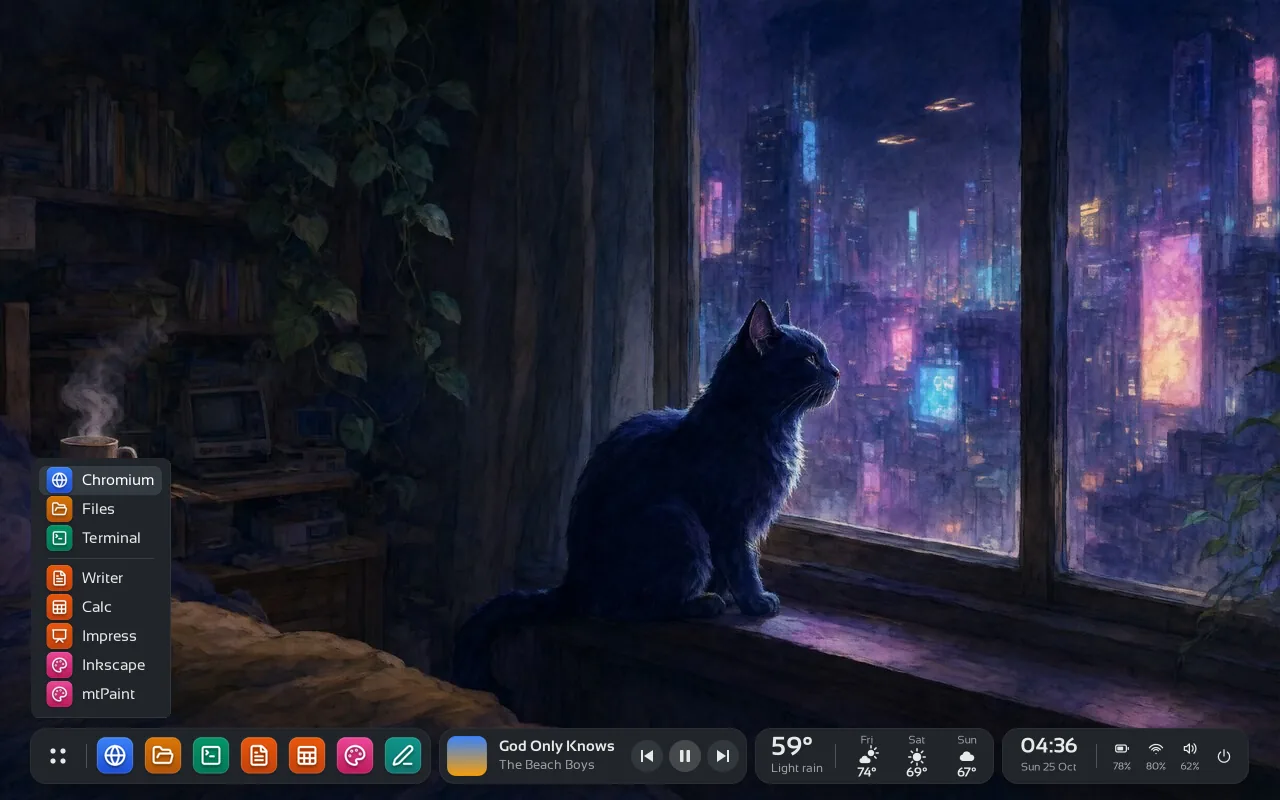Select Writer in the launcher menu
Image resolution: width=1280 pixels, height=800 pixels.
[100, 578]
